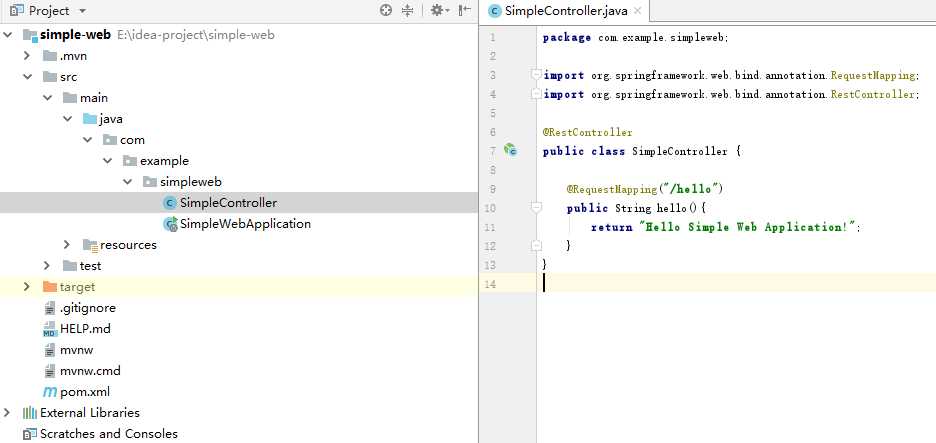This screenshot has height=443, width=936.
Task: Collapse the simpleweb package
Action: 127,182
